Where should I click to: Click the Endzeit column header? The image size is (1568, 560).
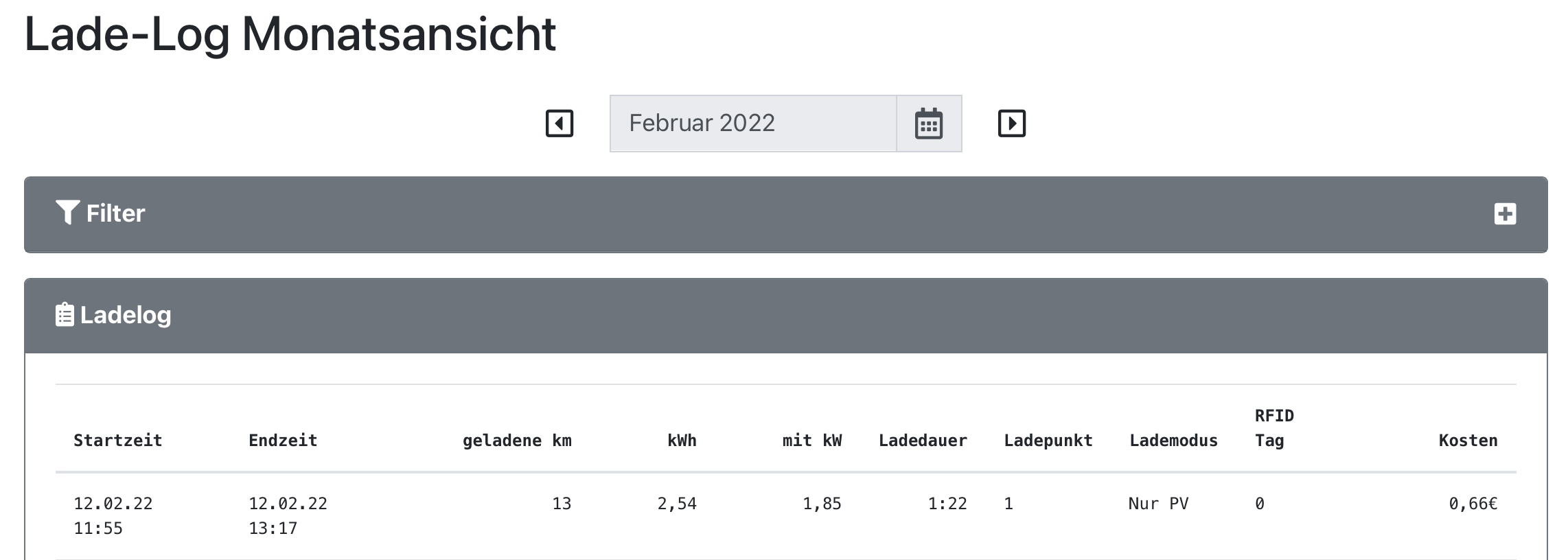[x=283, y=441]
